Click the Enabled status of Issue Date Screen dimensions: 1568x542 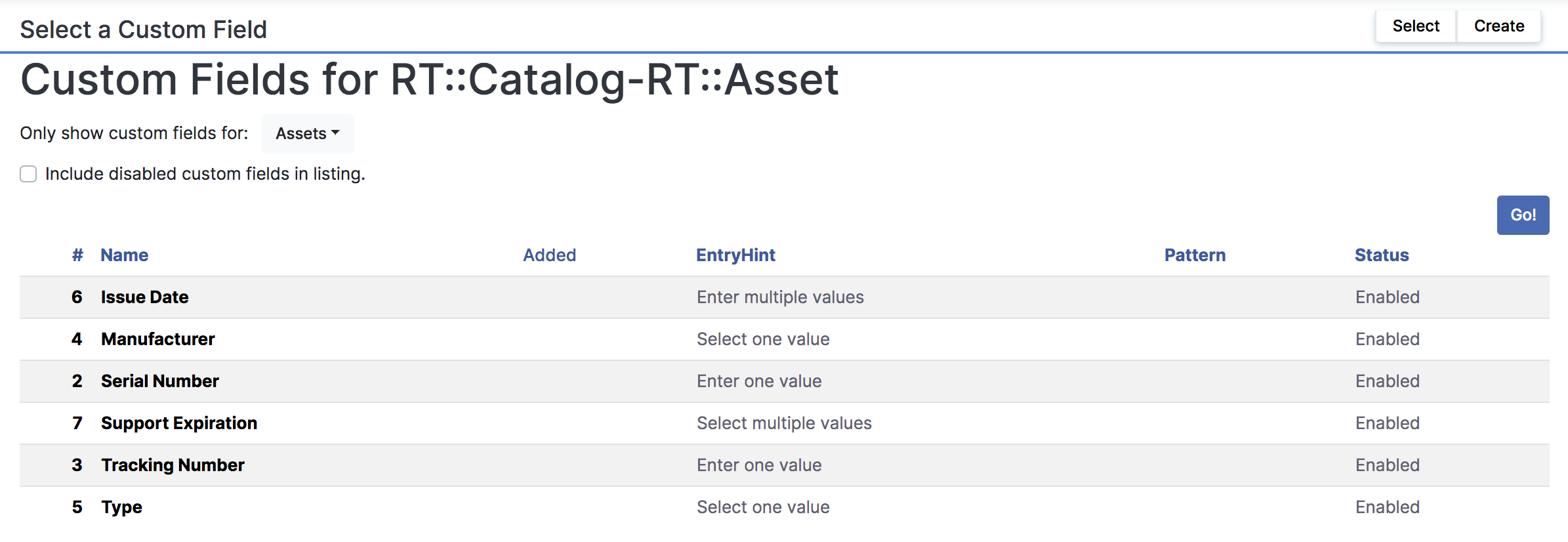pos(1386,297)
